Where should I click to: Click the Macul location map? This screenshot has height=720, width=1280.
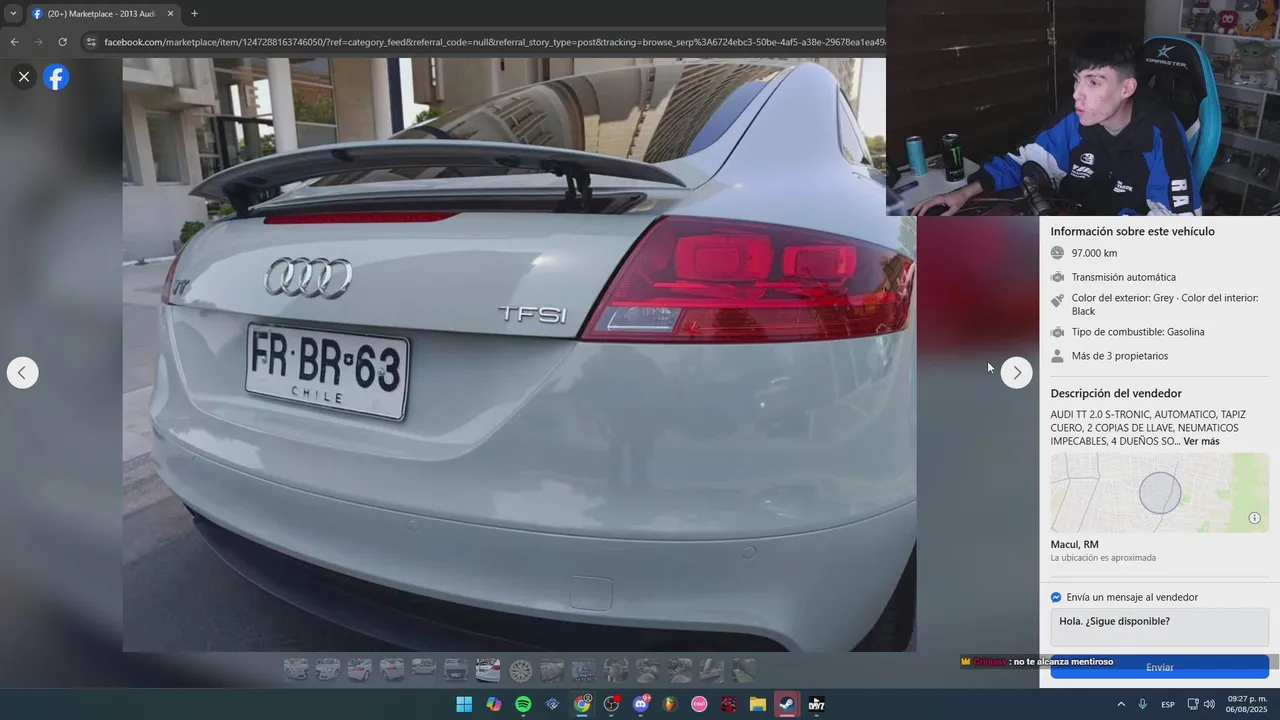(1159, 493)
